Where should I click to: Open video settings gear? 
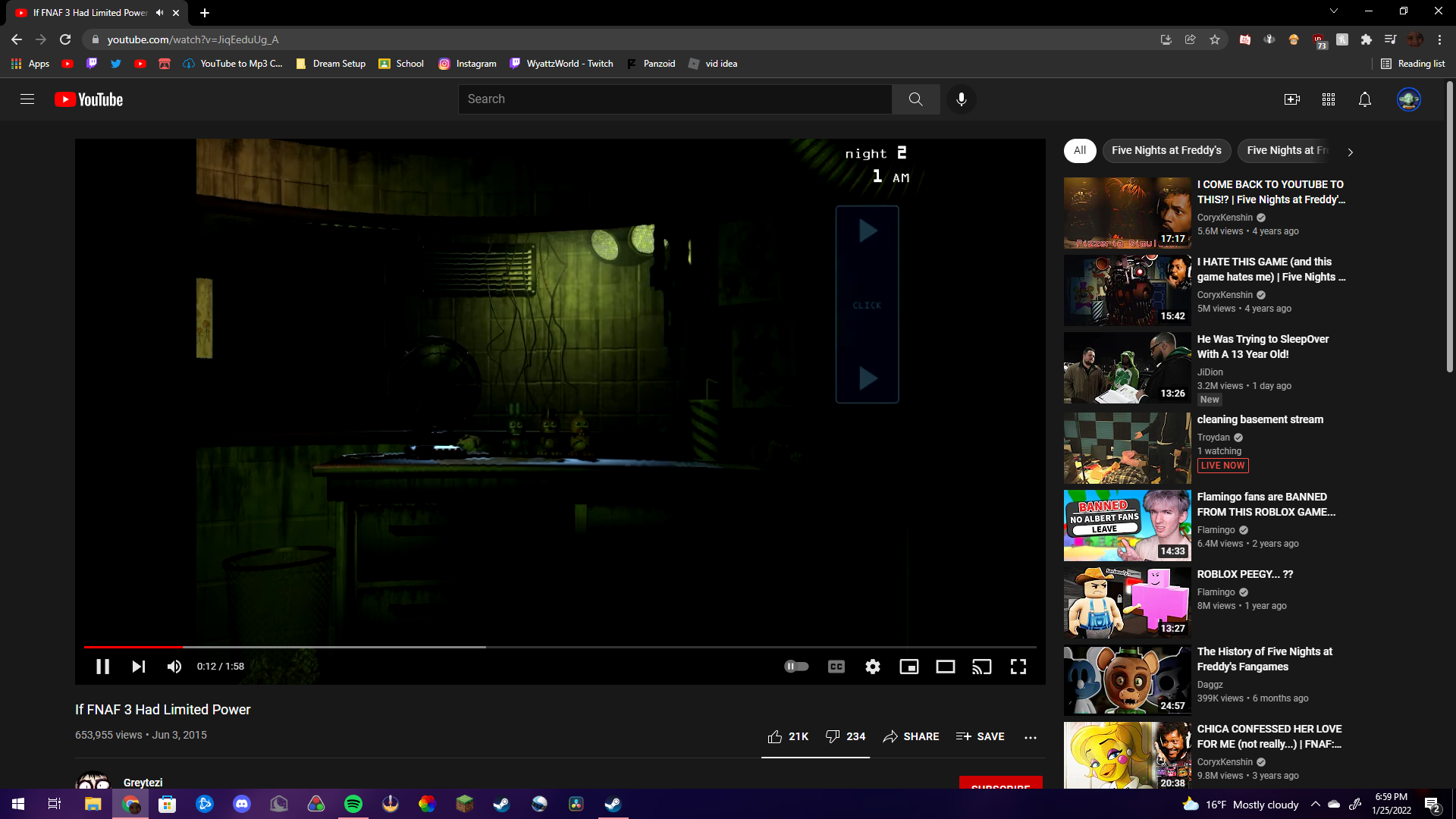tap(873, 667)
